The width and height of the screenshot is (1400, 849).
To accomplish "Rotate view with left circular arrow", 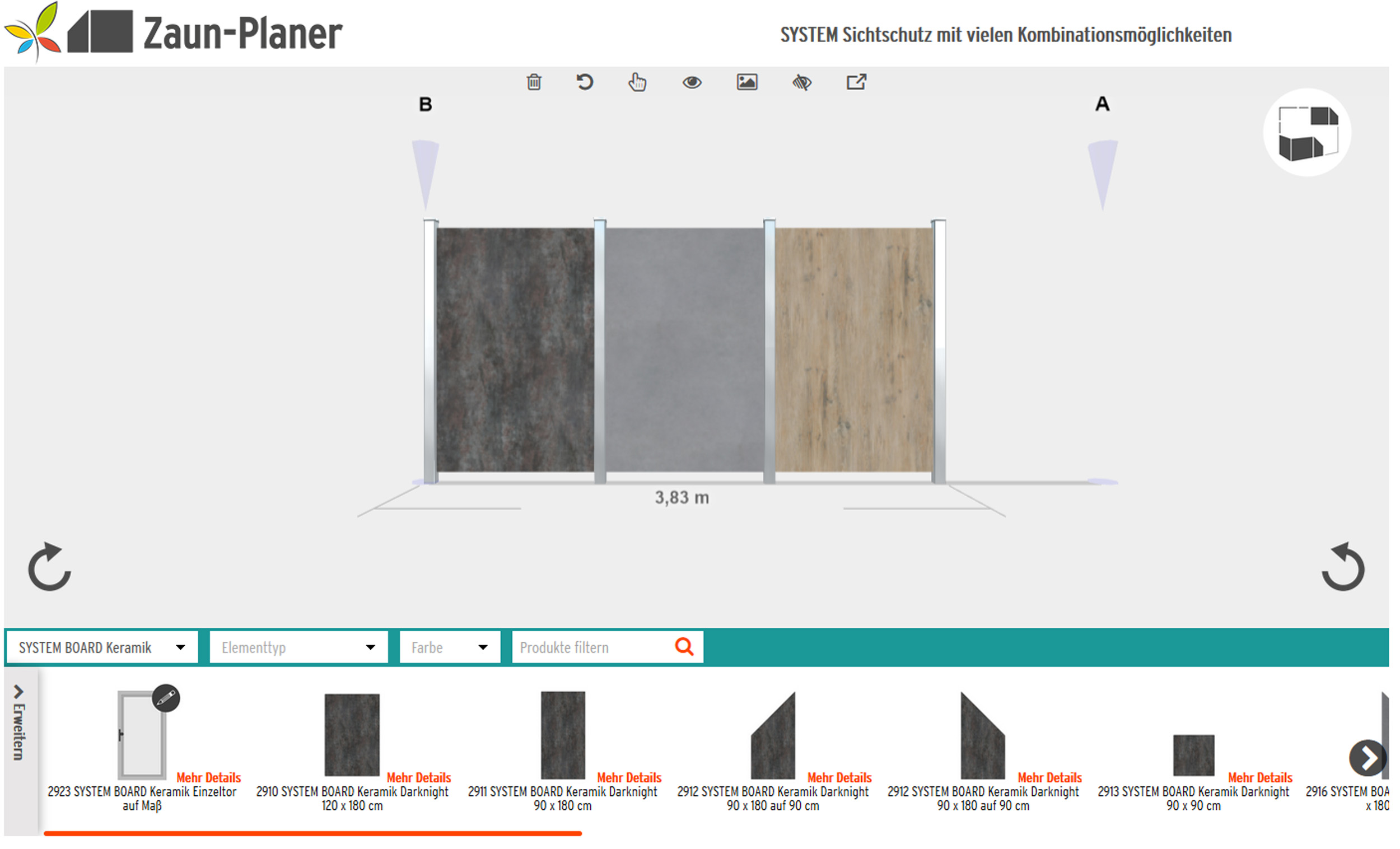I will pos(49,567).
